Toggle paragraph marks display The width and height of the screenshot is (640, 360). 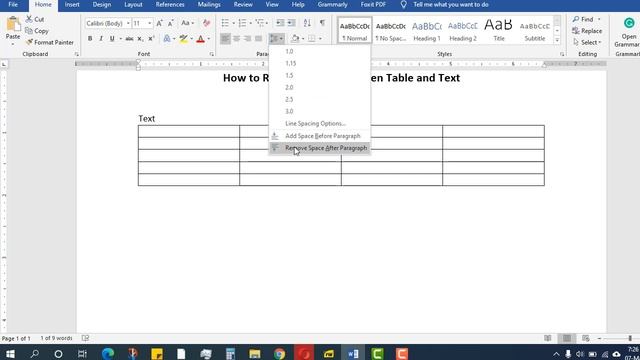pyautogui.click(x=322, y=23)
